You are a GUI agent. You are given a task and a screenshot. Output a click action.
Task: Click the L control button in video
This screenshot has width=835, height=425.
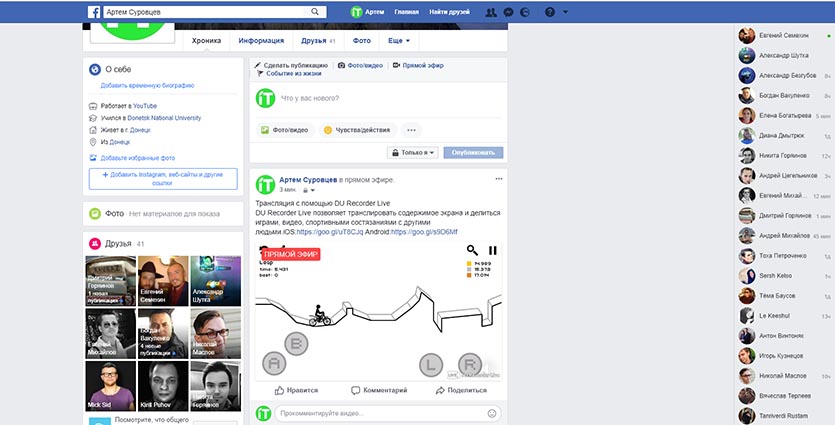[x=431, y=365]
